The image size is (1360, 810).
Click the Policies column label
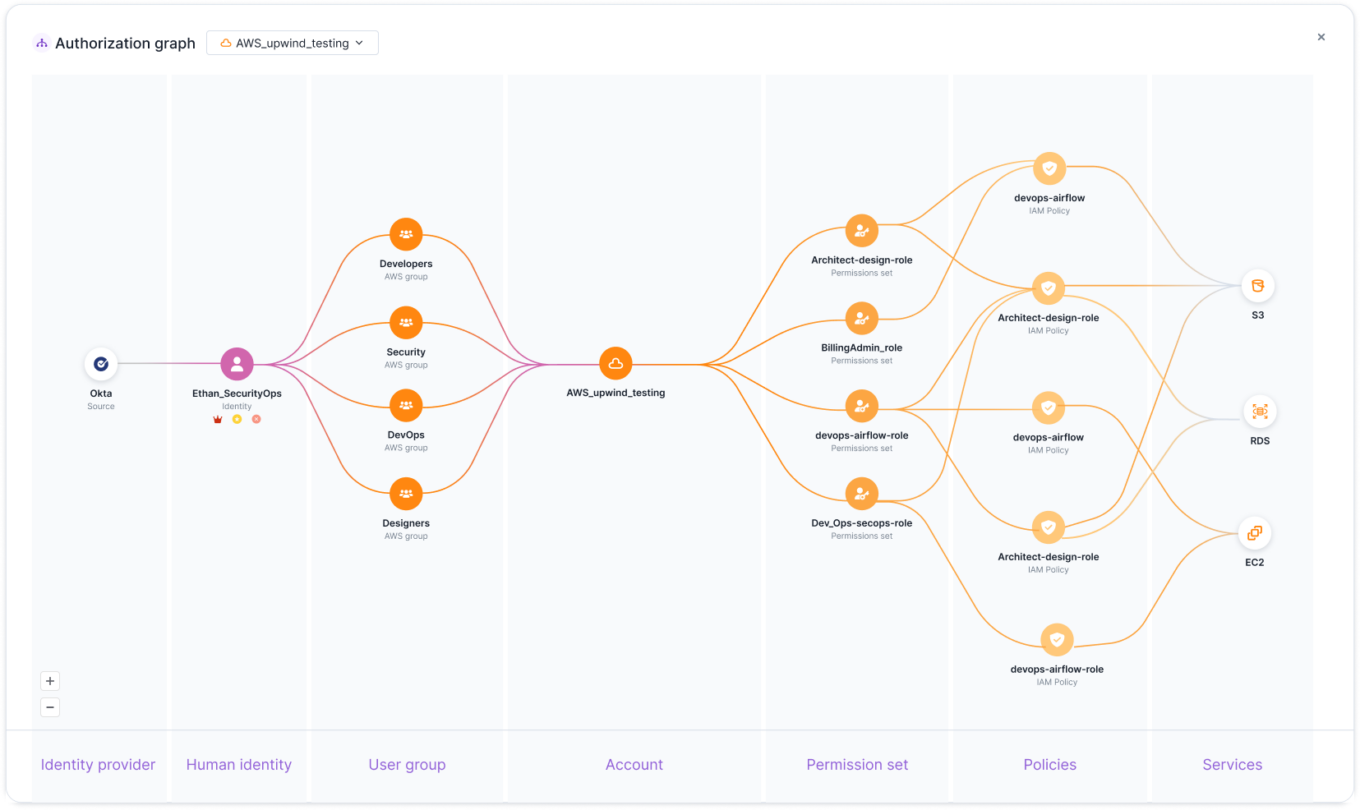pyautogui.click(x=1049, y=764)
